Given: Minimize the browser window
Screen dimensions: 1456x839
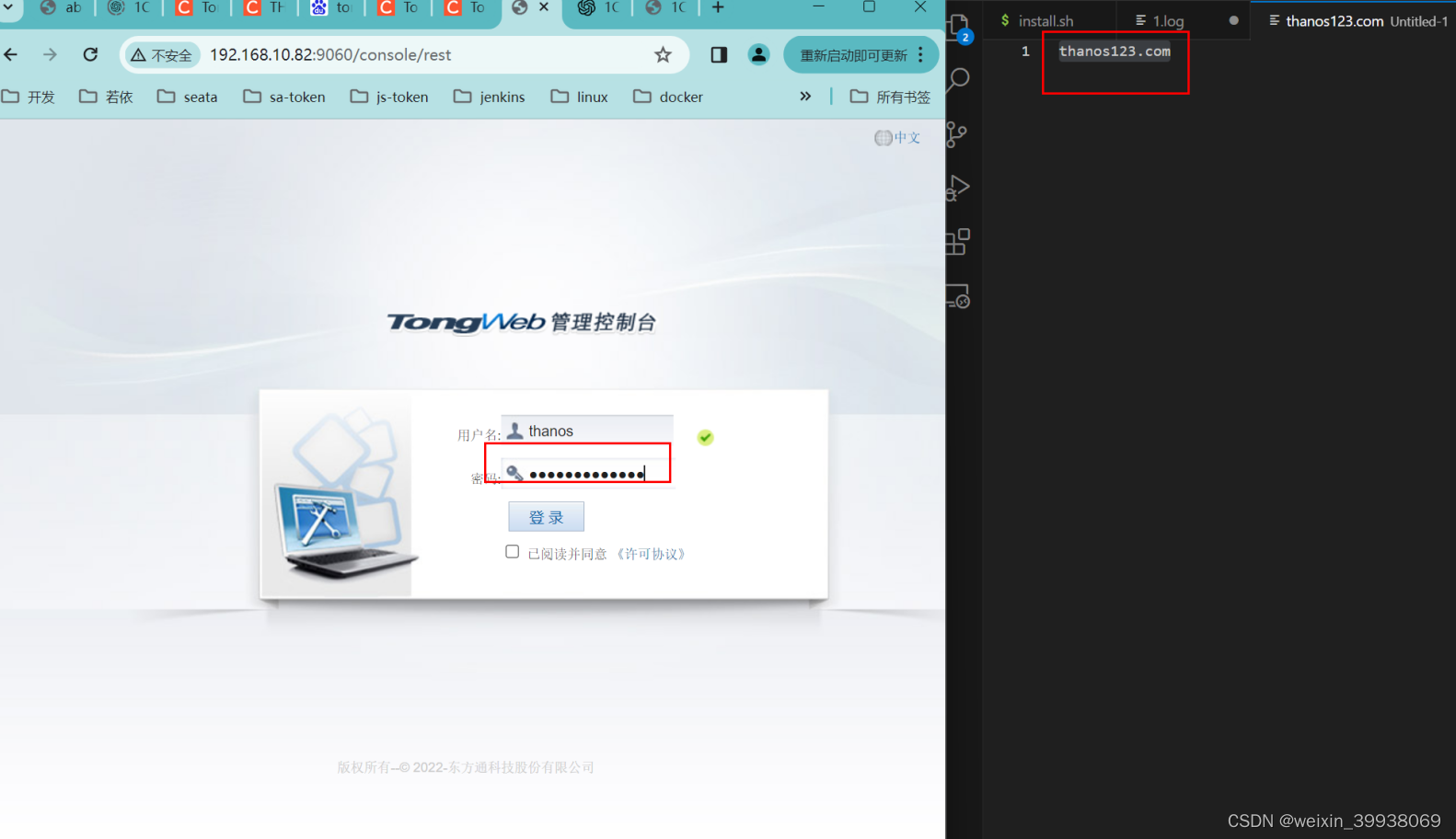Looking at the screenshot, I should pos(818,7).
